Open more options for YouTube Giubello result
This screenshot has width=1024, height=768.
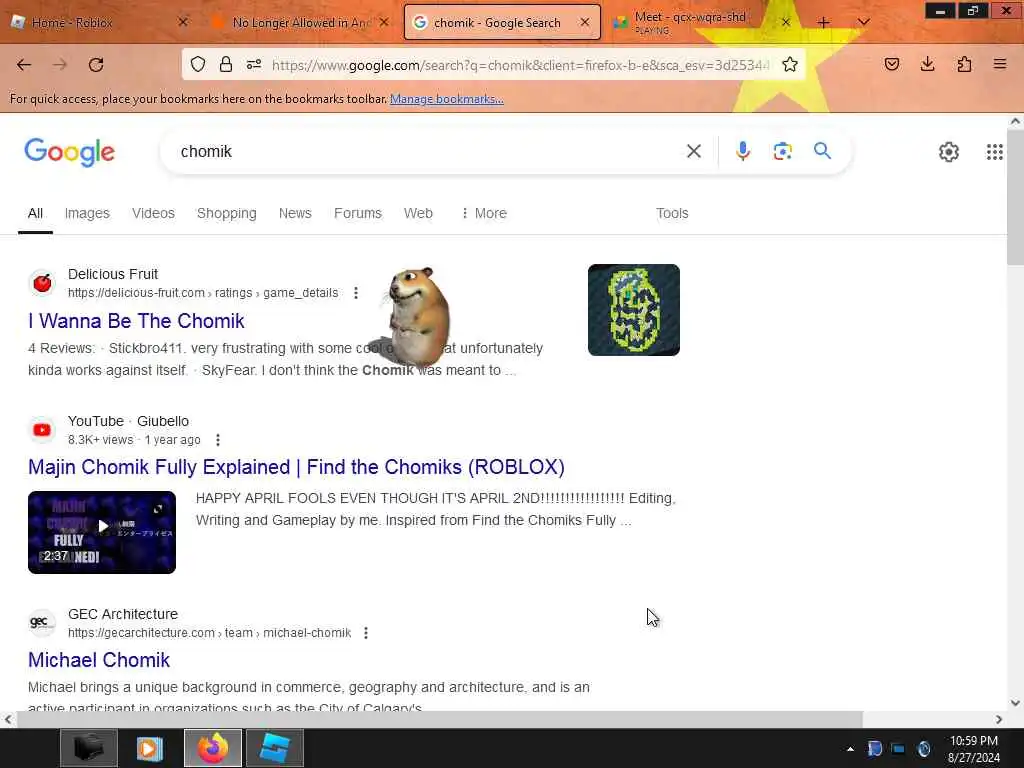218,440
